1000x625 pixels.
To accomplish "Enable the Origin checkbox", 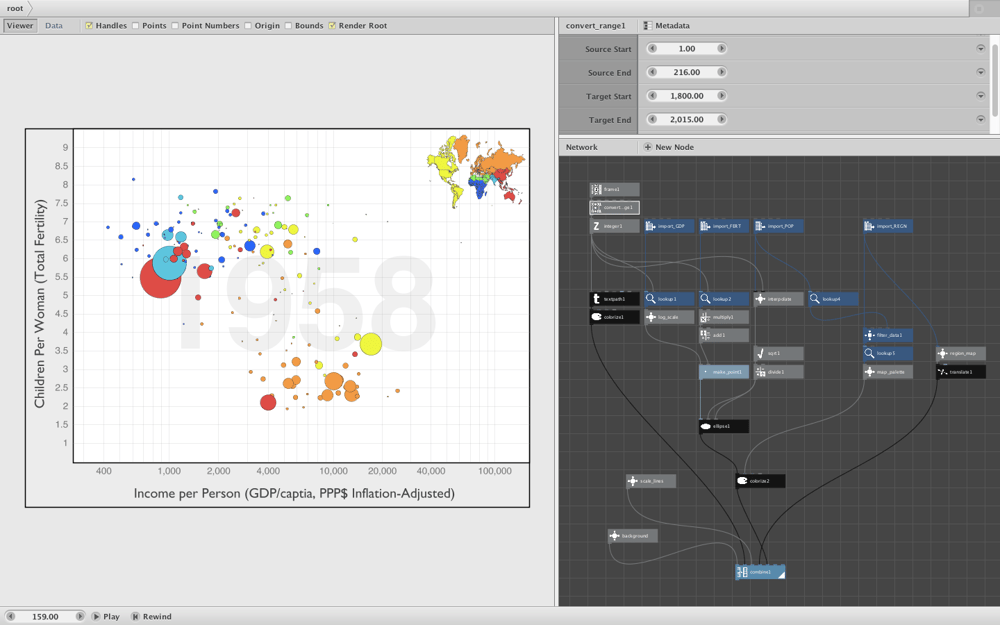I will 248,26.
